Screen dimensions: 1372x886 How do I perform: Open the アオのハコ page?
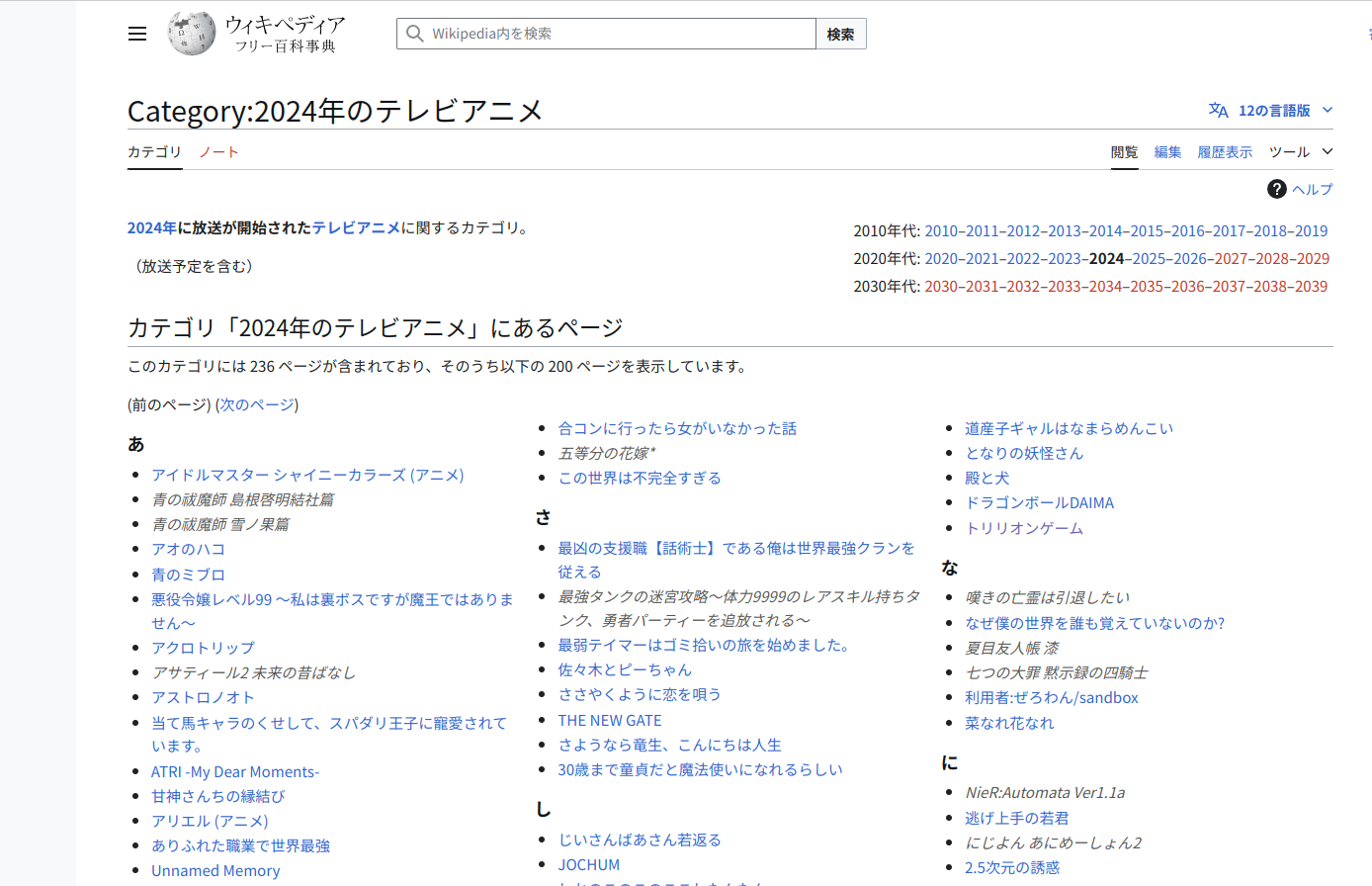click(x=188, y=549)
